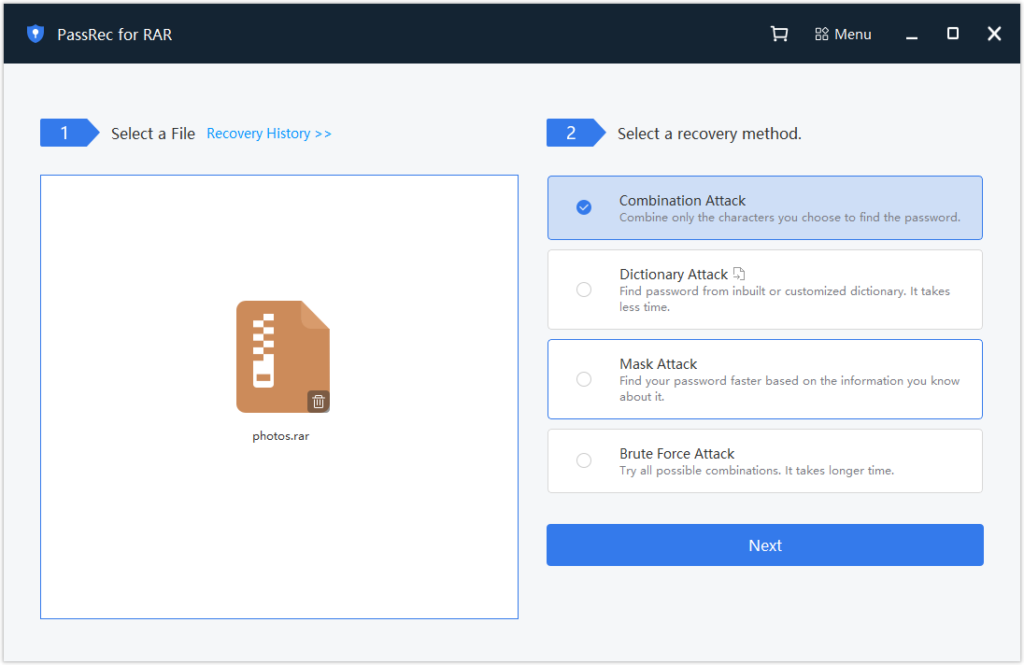This screenshot has width=1024, height=665.
Task: Click the small icon beside Dictionary Attack
Action: [x=739, y=272]
